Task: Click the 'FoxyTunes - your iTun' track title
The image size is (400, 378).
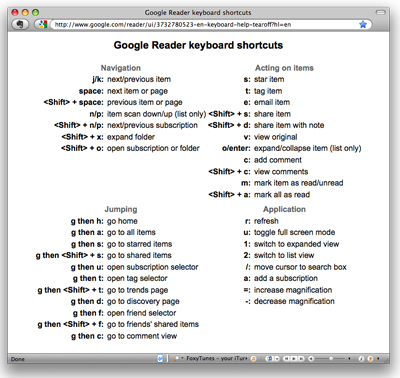Action: [217, 358]
